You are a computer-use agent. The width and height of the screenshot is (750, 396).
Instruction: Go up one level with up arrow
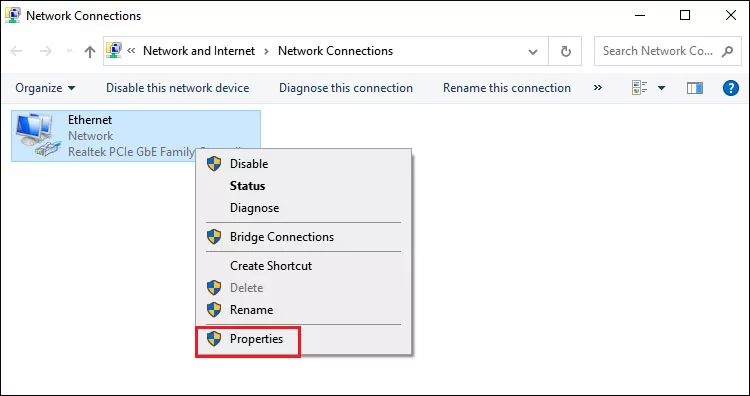89,51
